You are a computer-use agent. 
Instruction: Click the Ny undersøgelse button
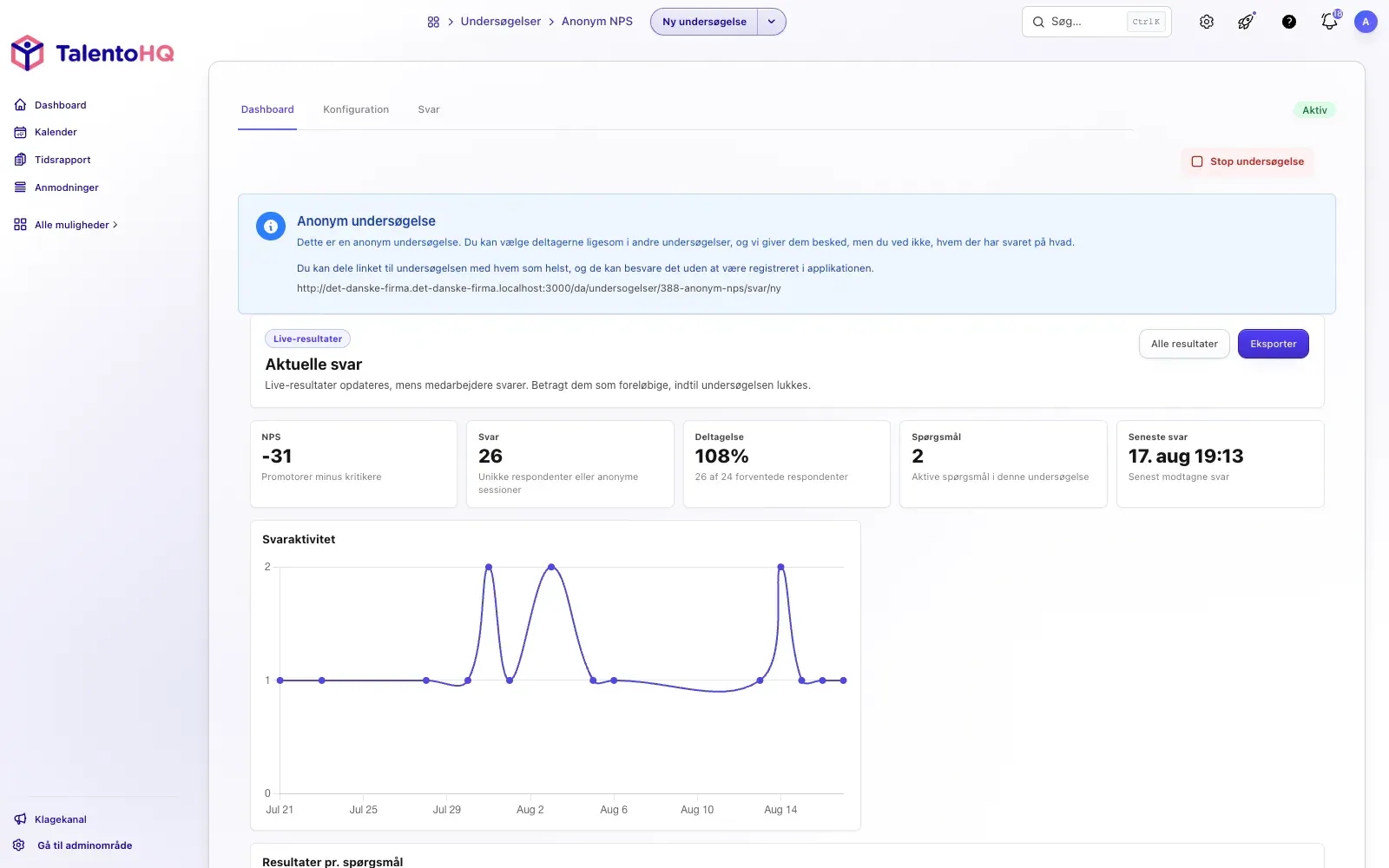coord(704,22)
